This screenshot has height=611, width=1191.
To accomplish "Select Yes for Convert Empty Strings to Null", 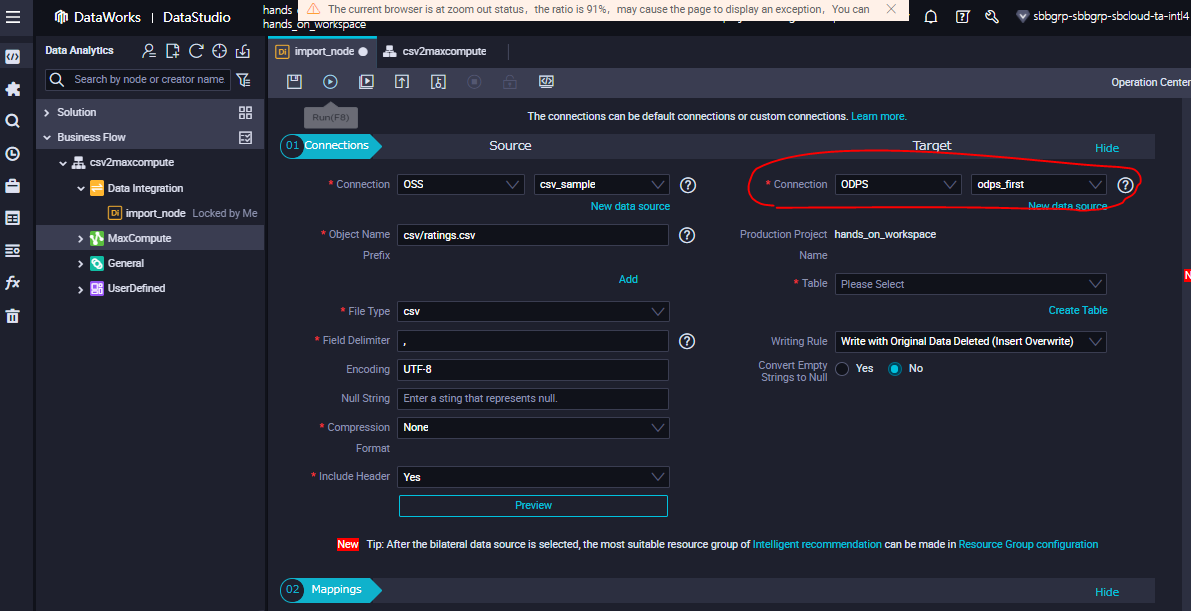I will pyautogui.click(x=842, y=369).
